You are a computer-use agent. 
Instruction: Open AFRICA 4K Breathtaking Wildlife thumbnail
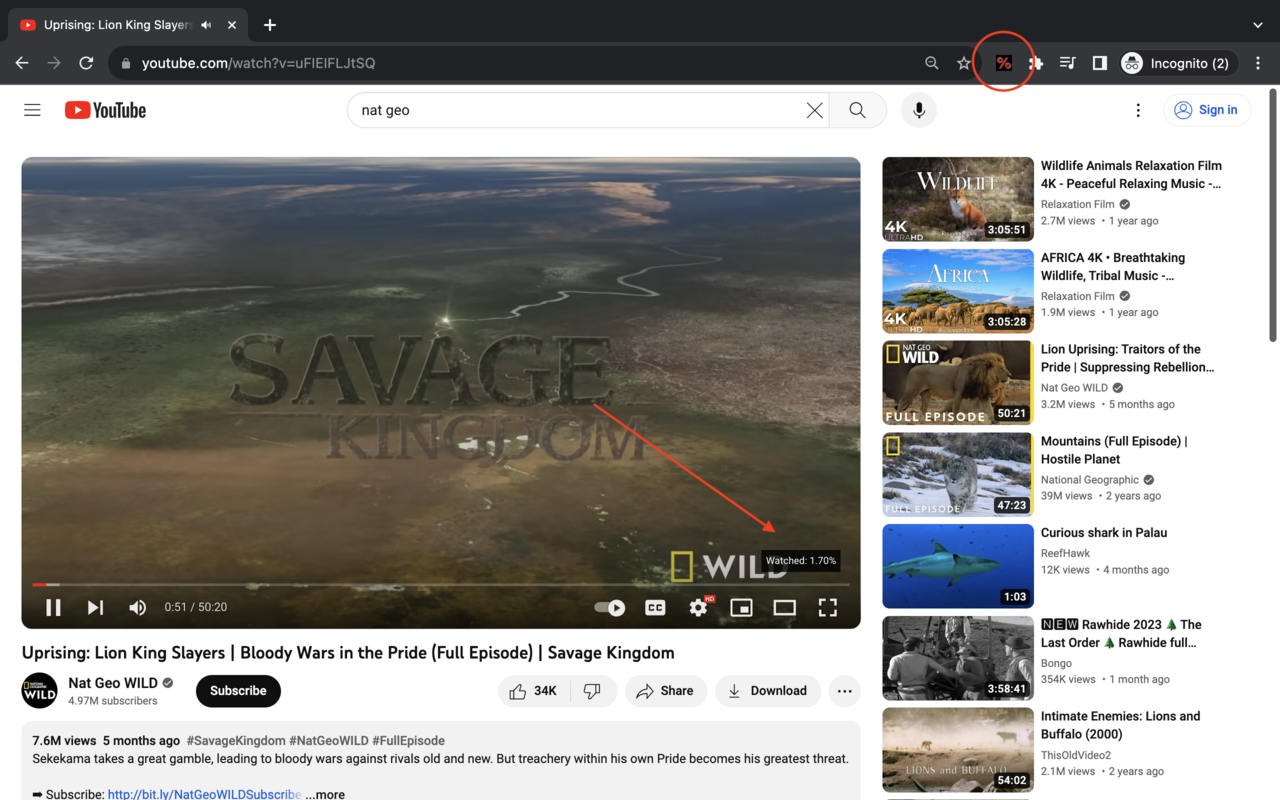point(958,291)
